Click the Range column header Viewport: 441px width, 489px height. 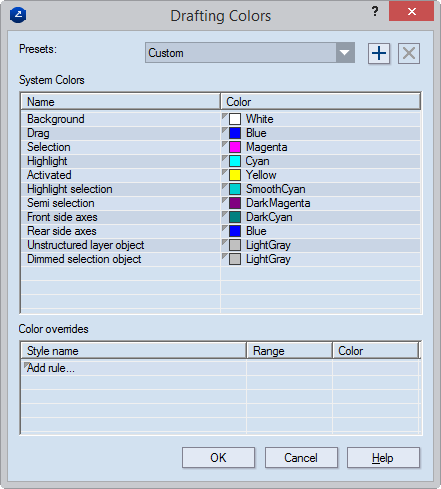tap(289, 351)
